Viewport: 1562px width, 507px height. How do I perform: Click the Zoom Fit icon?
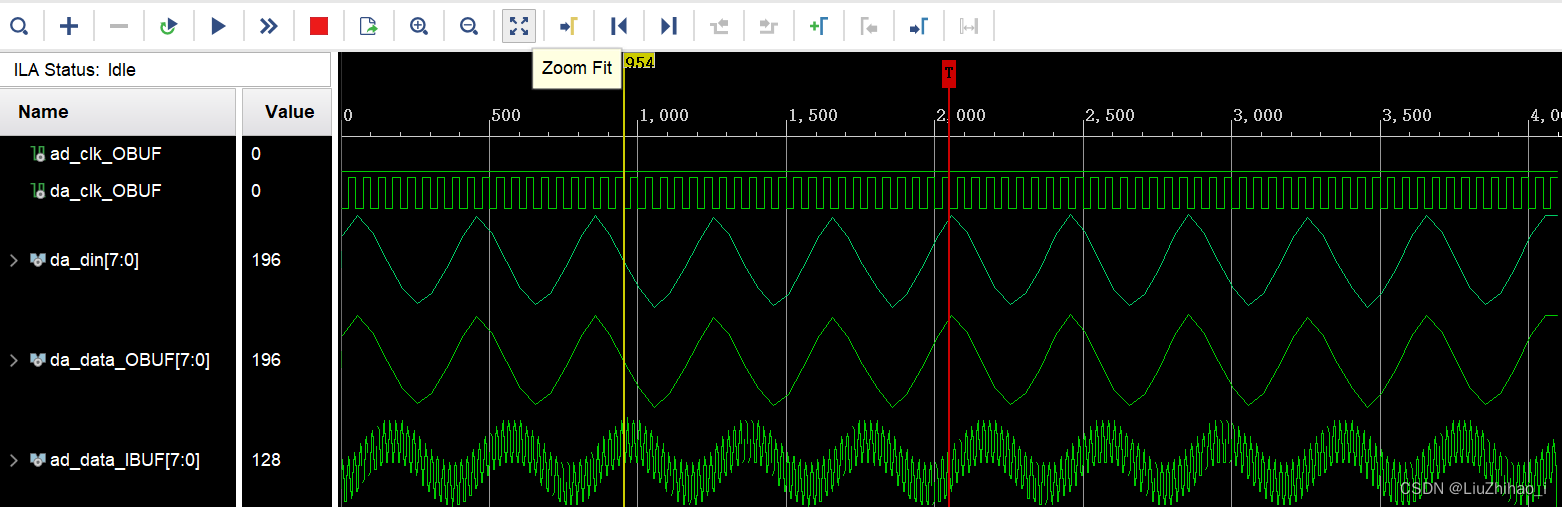pyautogui.click(x=518, y=26)
